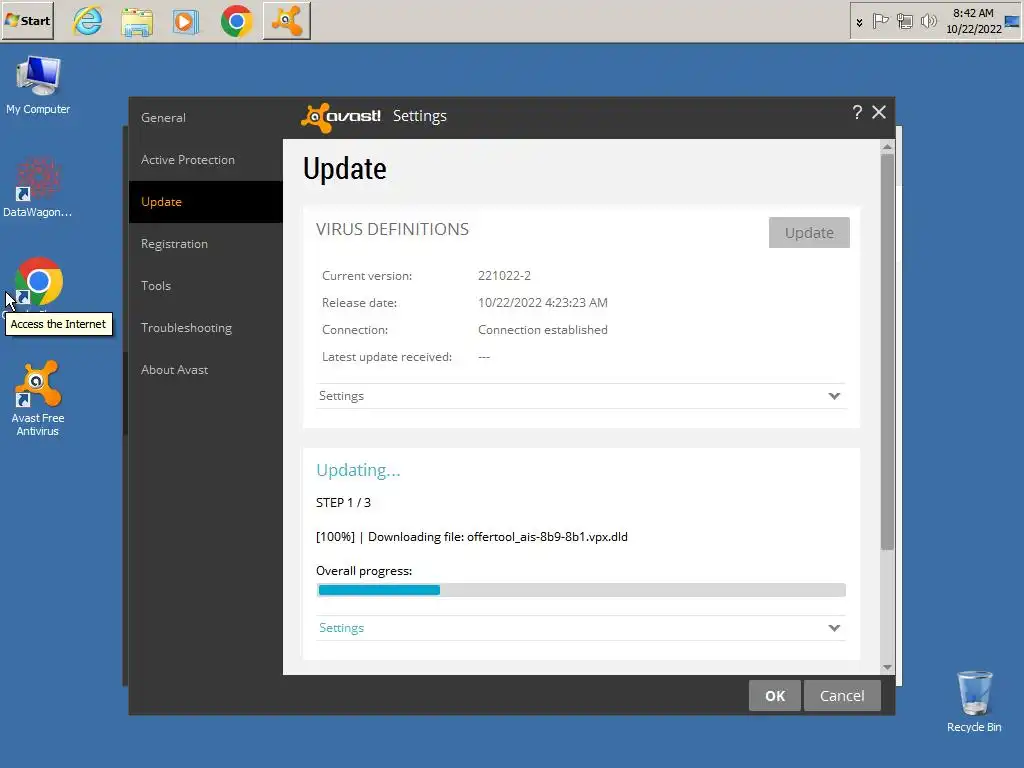Click the Avast logo in the header
This screenshot has height=768, width=1024.
coord(341,117)
